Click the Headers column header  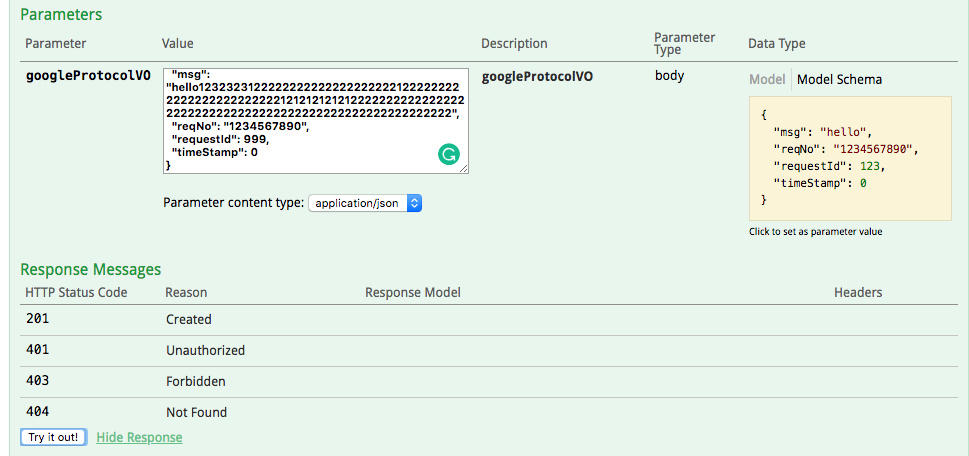tap(858, 293)
